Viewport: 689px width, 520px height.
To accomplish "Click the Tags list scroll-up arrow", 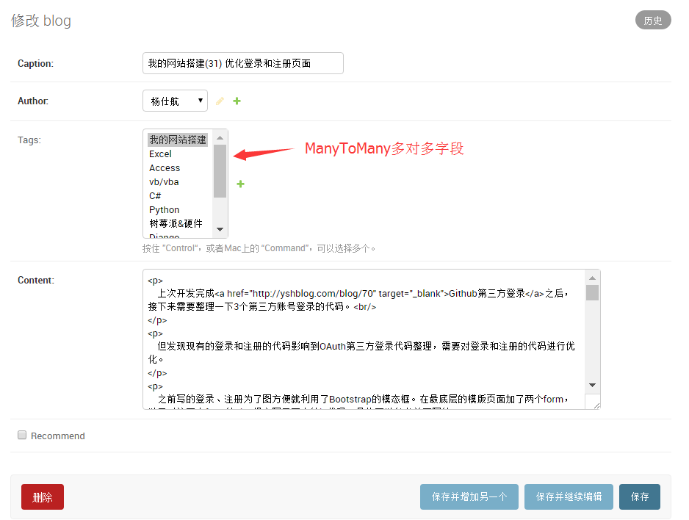I will pyautogui.click(x=220, y=138).
